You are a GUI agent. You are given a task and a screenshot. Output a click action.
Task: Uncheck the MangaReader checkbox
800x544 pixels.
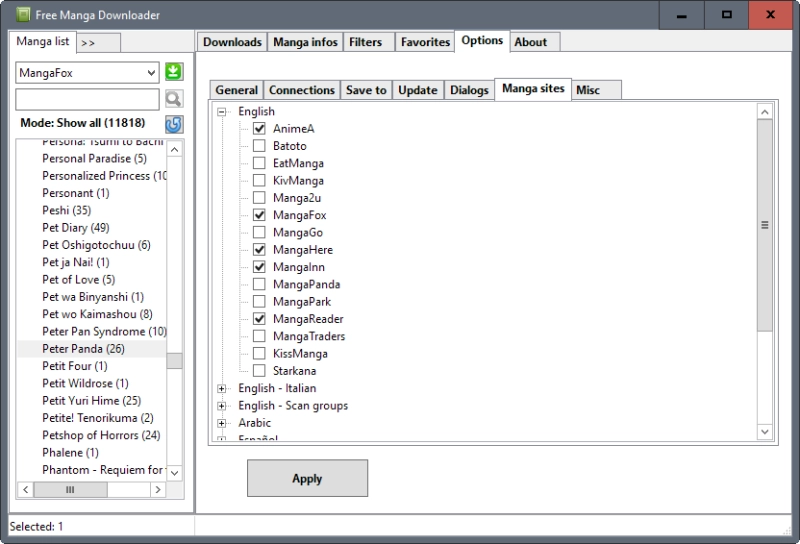point(259,319)
